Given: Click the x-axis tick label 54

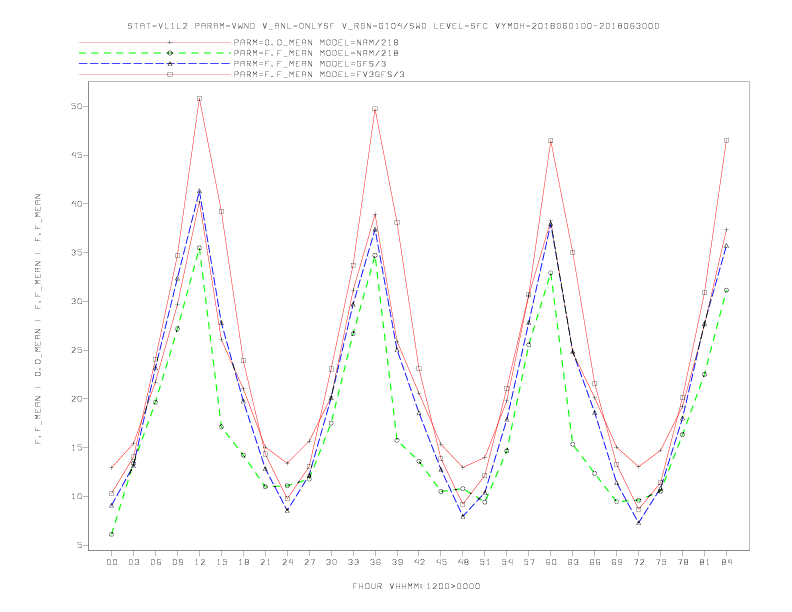Looking at the screenshot, I should [507, 562].
